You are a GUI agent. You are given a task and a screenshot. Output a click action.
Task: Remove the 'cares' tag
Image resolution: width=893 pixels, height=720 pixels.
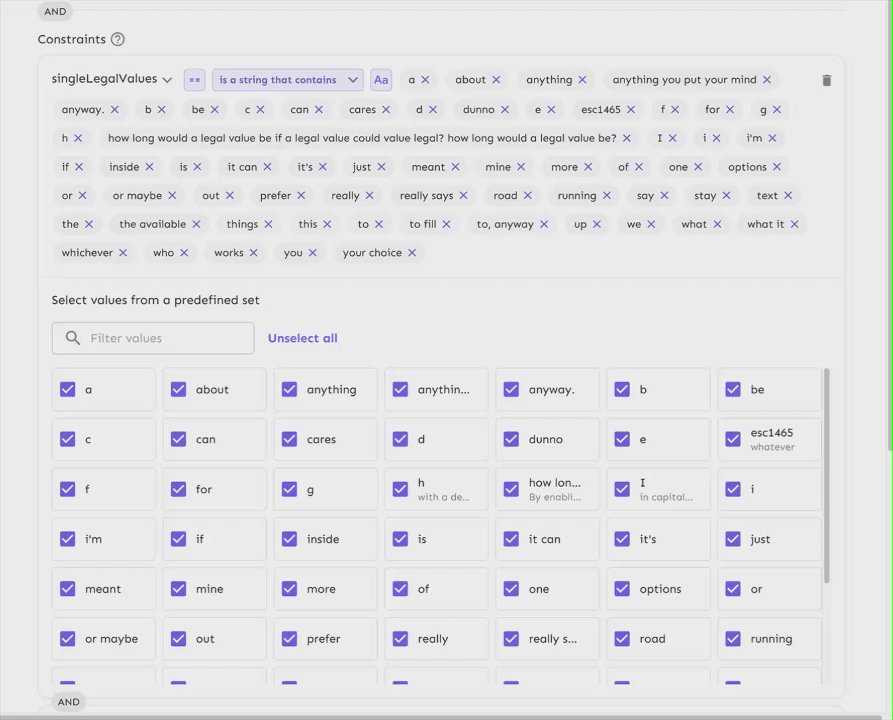click(x=386, y=109)
